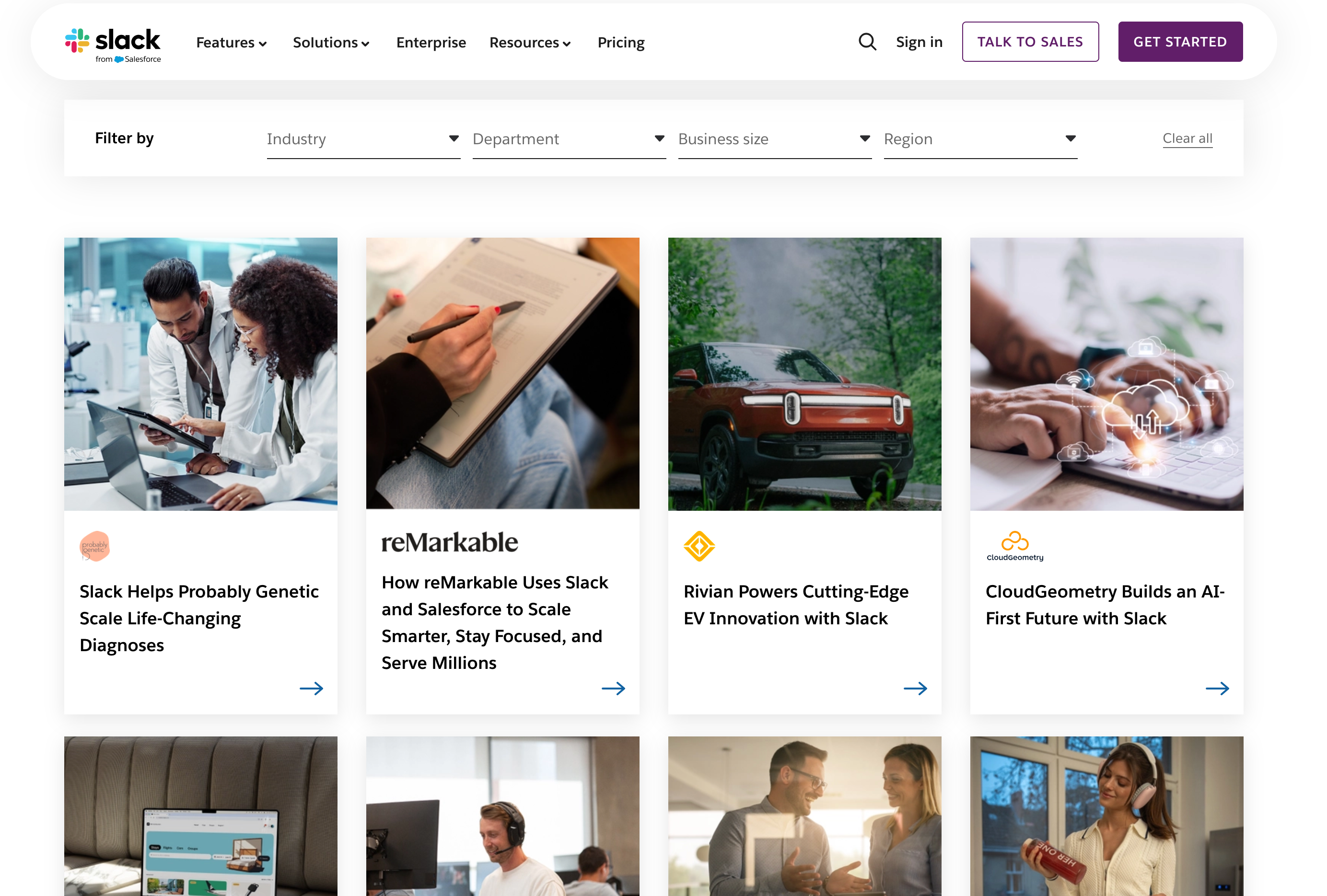Click the Rivian diamond logo icon
The image size is (1327, 896).
click(x=699, y=546)
